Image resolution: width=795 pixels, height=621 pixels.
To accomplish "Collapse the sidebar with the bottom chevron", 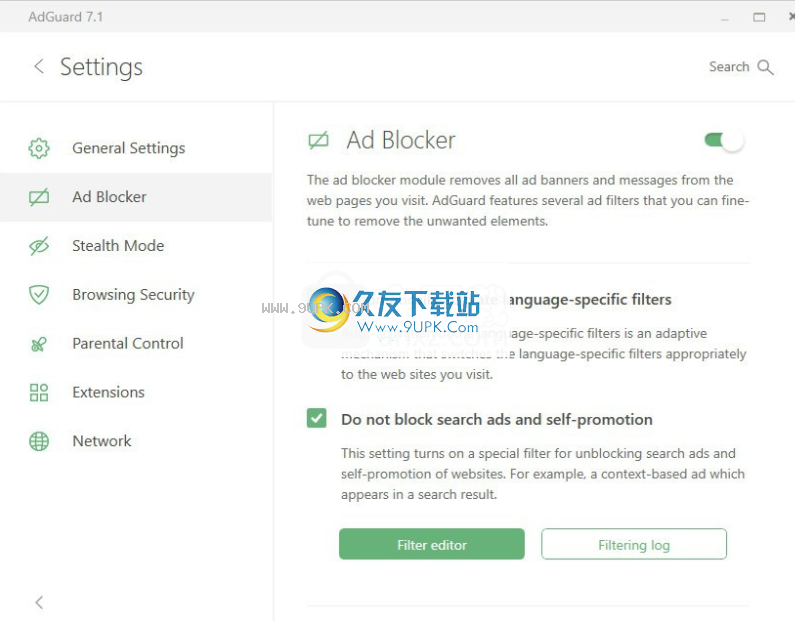I will click(x=39, y=602).
